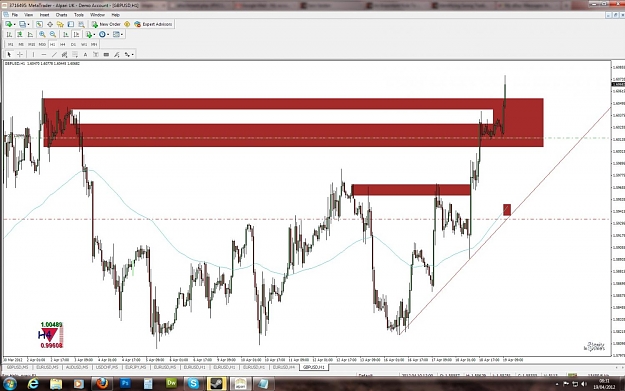Select the horizontal line drawing tool

[44, 55]
